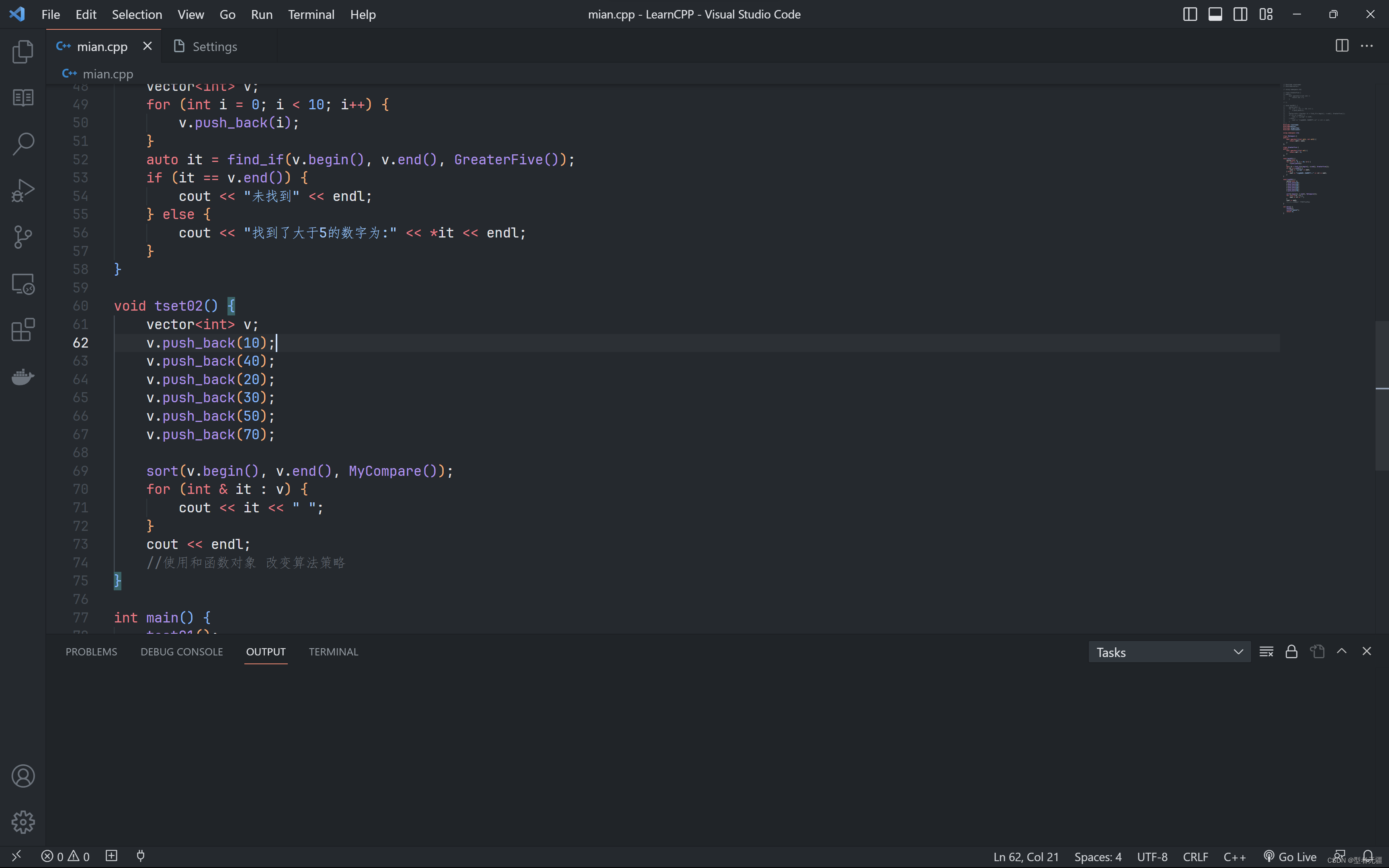Click GreaterFive() on line 52
Image resolution: width=1389 pixels, height=868 pixels.
[507, 160]
